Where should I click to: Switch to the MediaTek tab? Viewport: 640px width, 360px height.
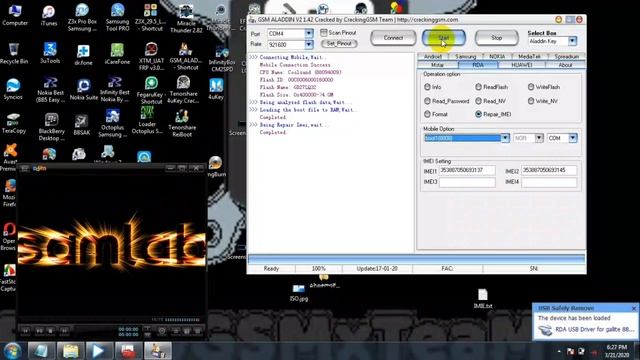[x=529, y=56]
